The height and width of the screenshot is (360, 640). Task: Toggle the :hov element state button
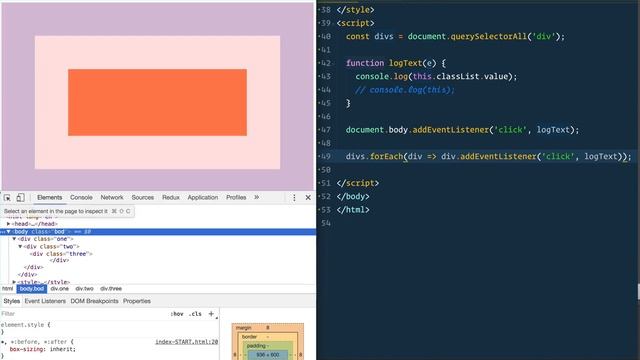177,314
